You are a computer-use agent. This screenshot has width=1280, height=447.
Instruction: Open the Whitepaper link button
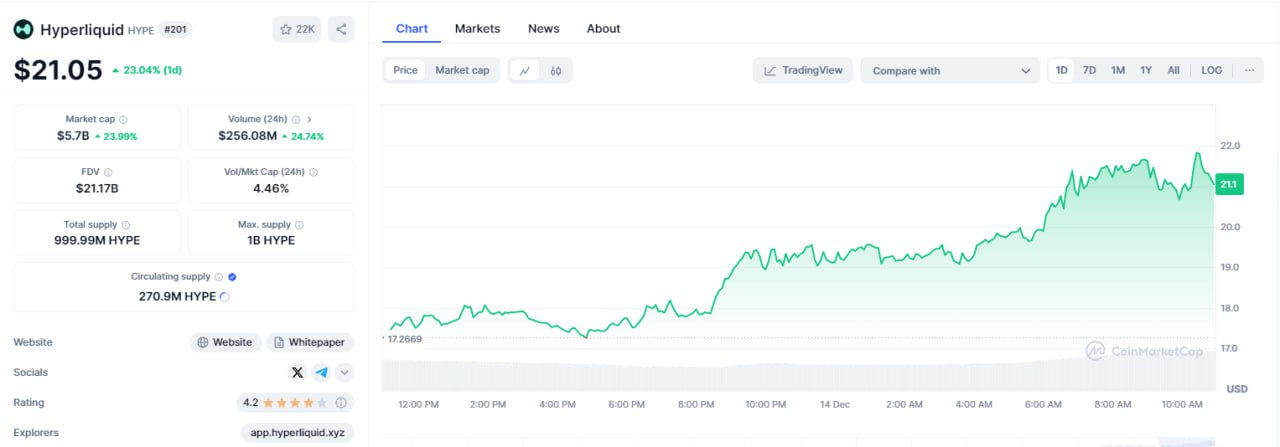pos(309,342)
